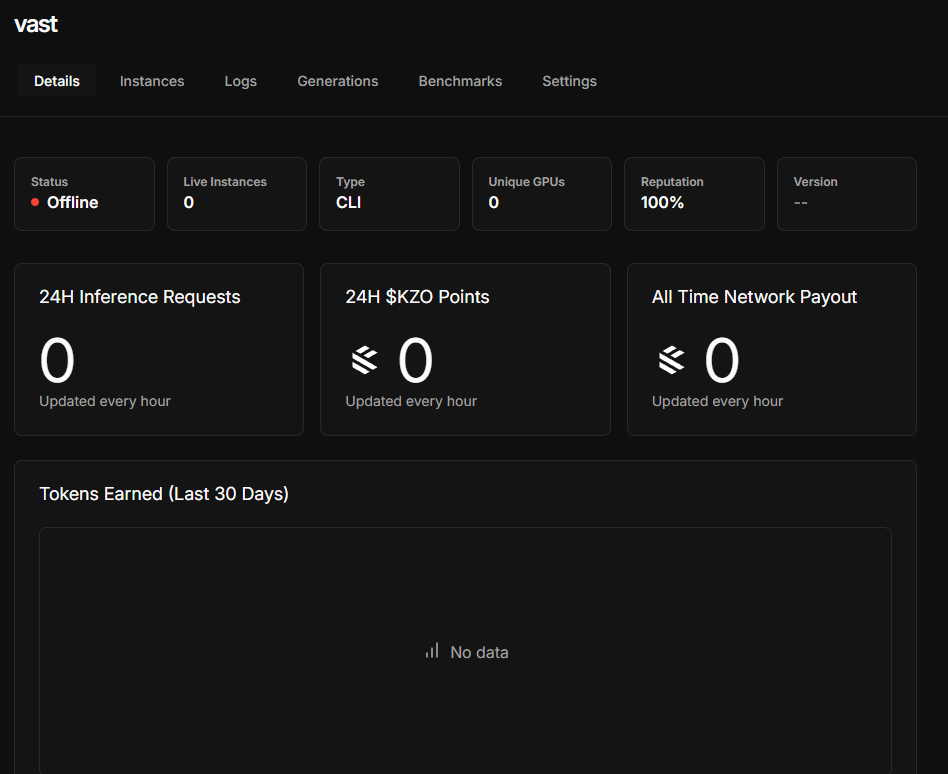Open the Logs tab
948x774 pixels.
[241, 81]
